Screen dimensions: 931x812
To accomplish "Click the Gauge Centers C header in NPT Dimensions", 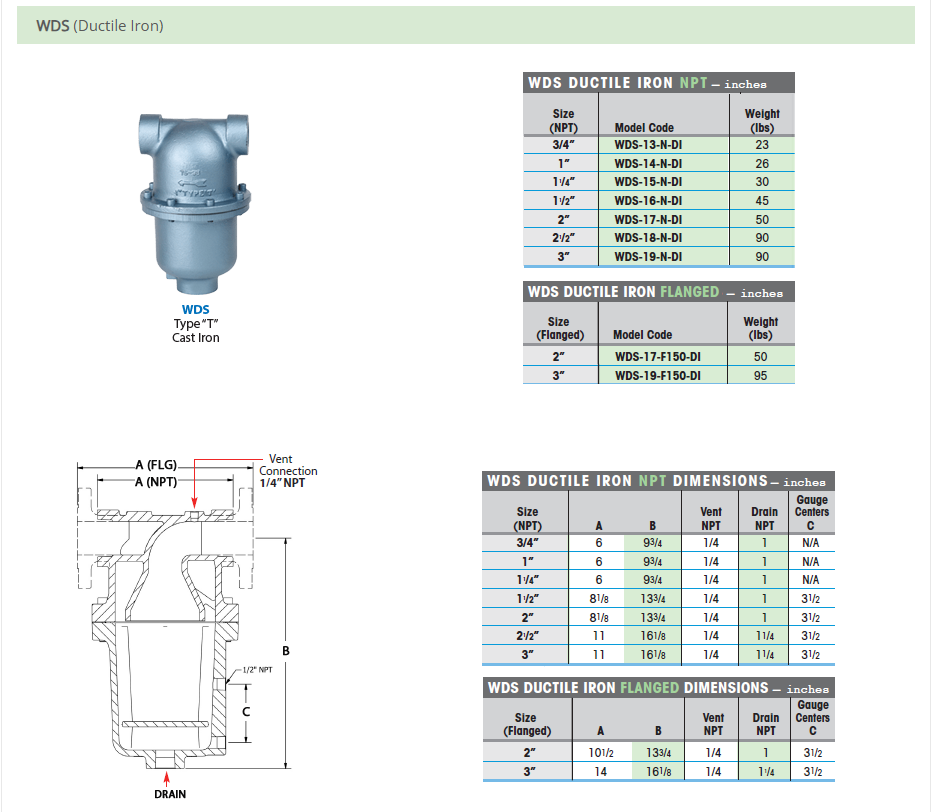I will tap(811, 512).
